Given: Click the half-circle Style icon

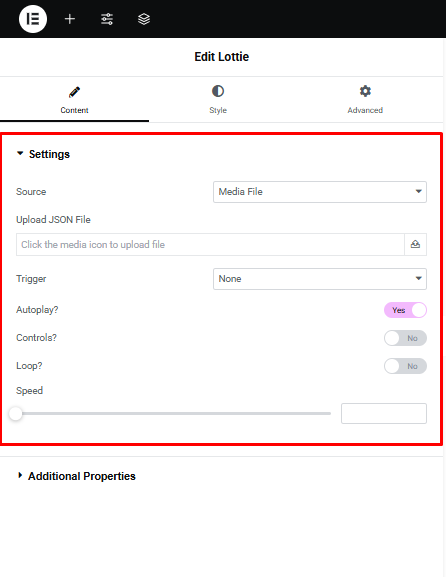Looking at the screenshot, I should [x=218, y=91].
